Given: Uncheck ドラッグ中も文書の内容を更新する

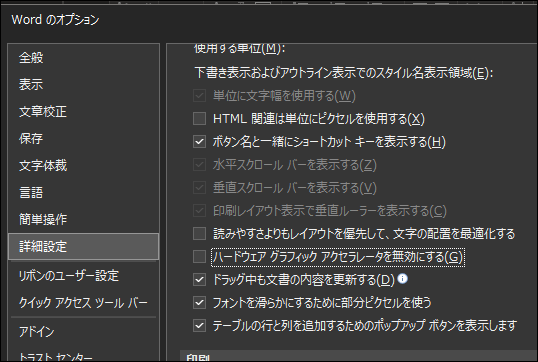Looking at the screenshot, I should [199, 280].
